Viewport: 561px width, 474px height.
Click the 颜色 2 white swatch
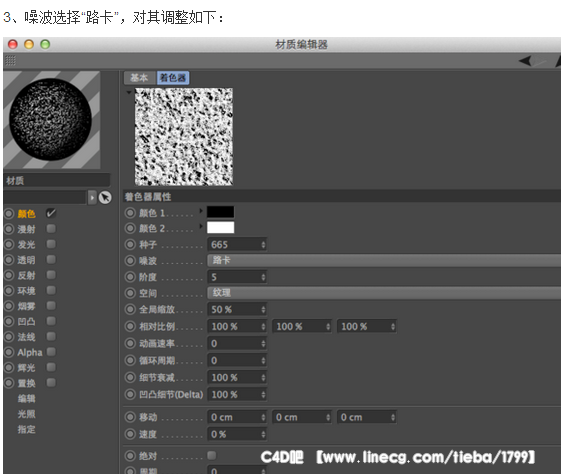click(220, 228)
